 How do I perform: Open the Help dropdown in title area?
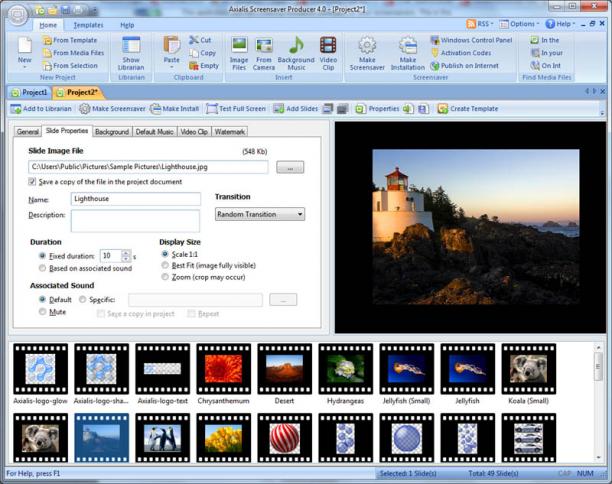point(560,24)
